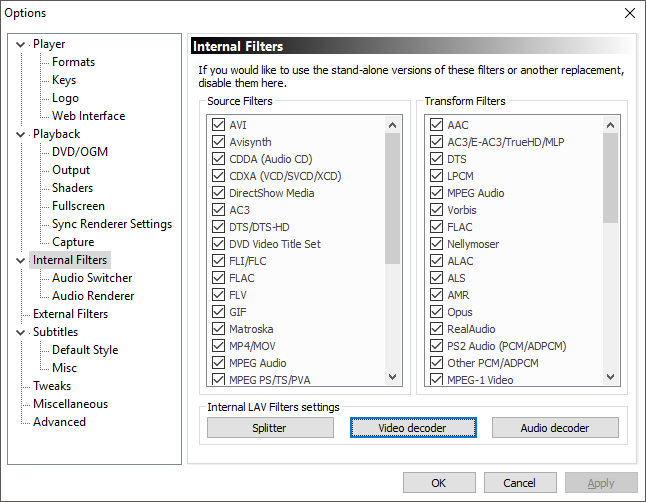Cancel the Options dialog

pos(520,483)
